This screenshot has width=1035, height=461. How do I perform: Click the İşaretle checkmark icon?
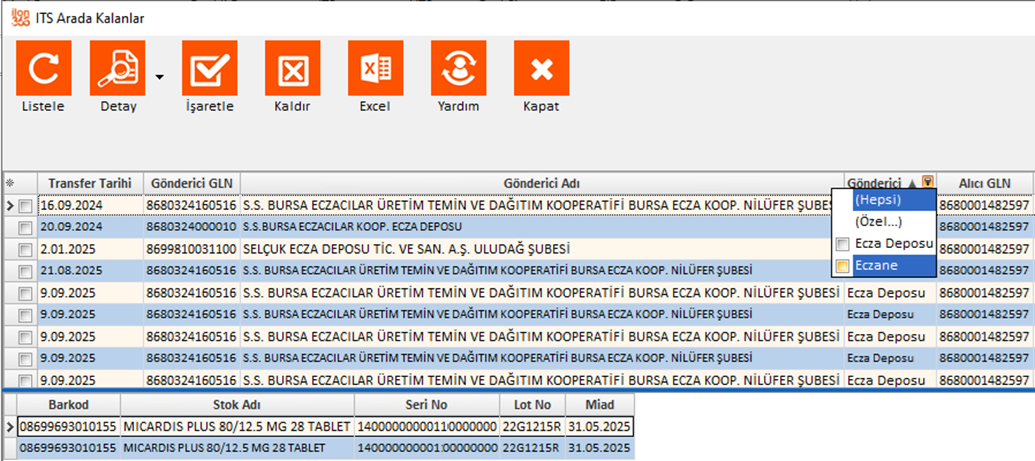click(x=209, y=68)
